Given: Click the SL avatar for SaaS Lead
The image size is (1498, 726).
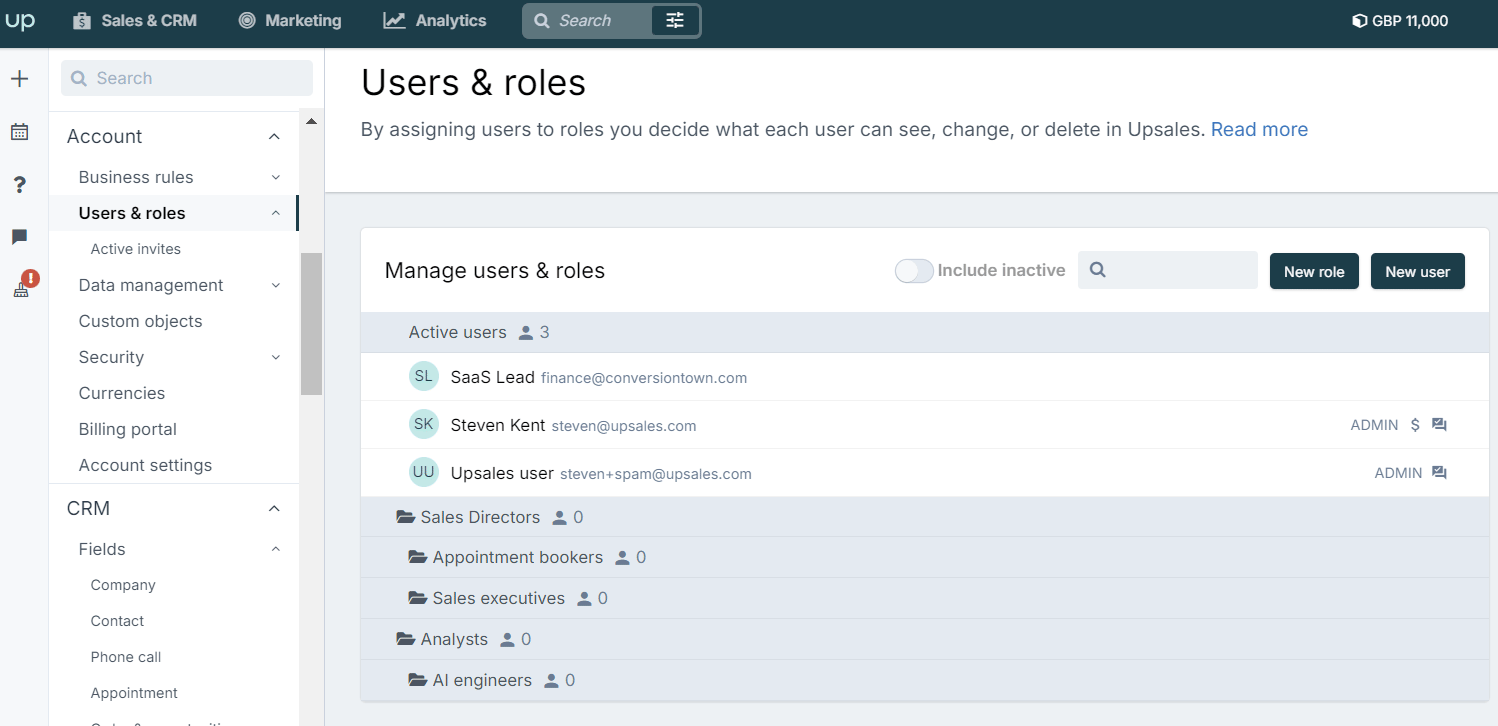Looking at the screenshot, I should pos(424,376).
